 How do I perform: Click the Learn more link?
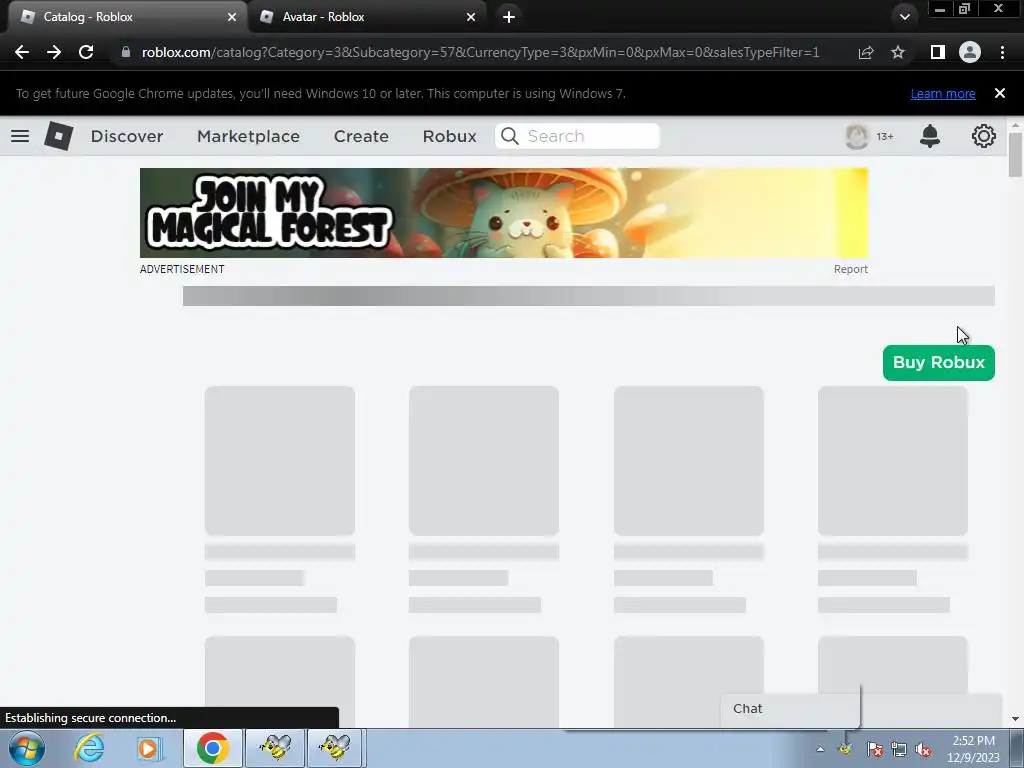tap(943, 93)
